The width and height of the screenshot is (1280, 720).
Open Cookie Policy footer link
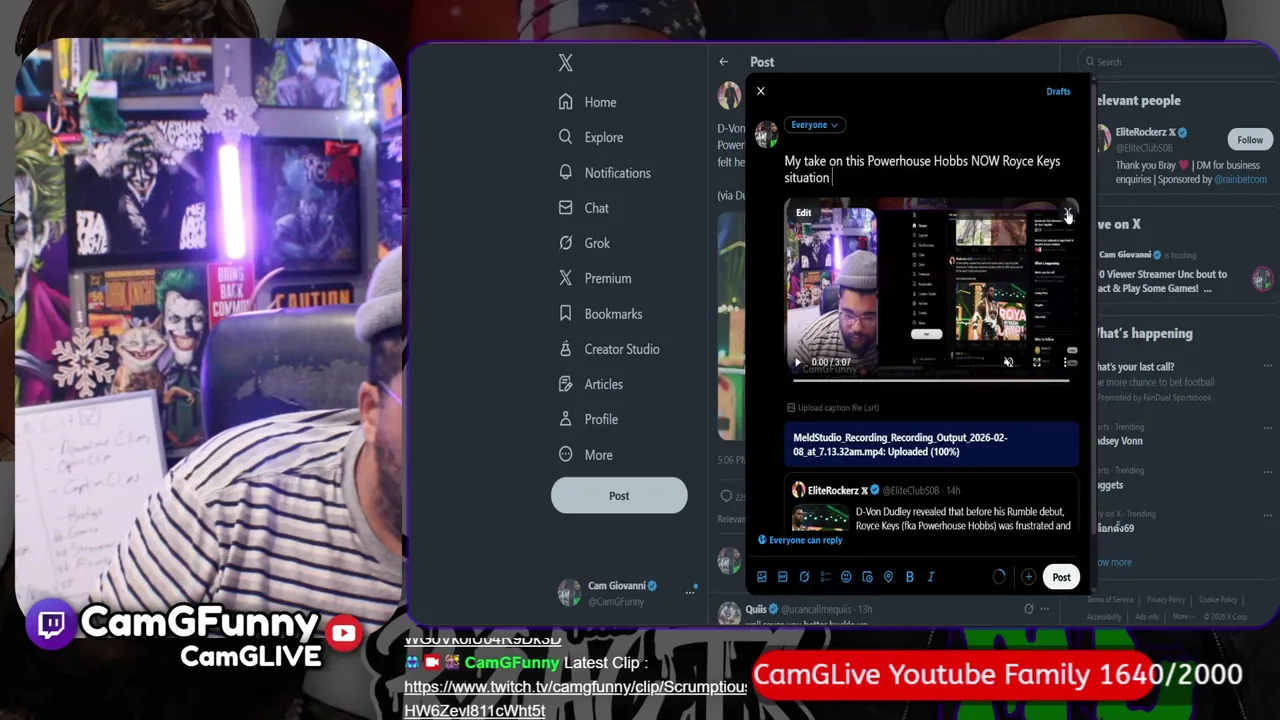point(1217,600)
